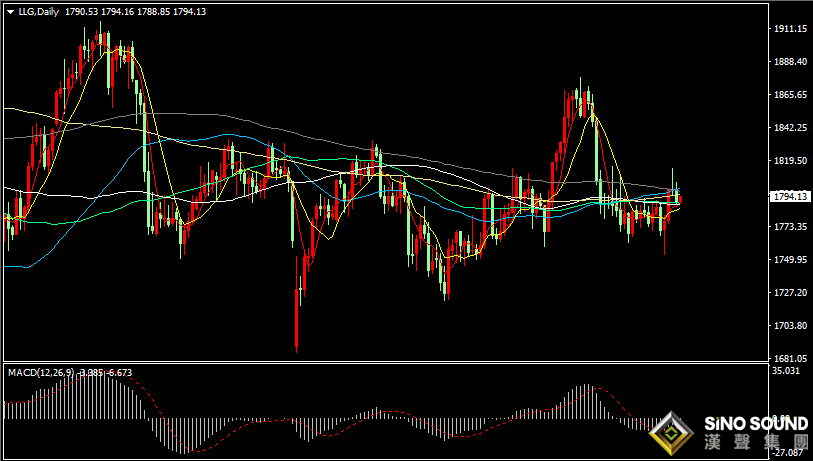Click the 1773.35 price axis label
This screenshot has height=461, width=813.
pos(790,227)
